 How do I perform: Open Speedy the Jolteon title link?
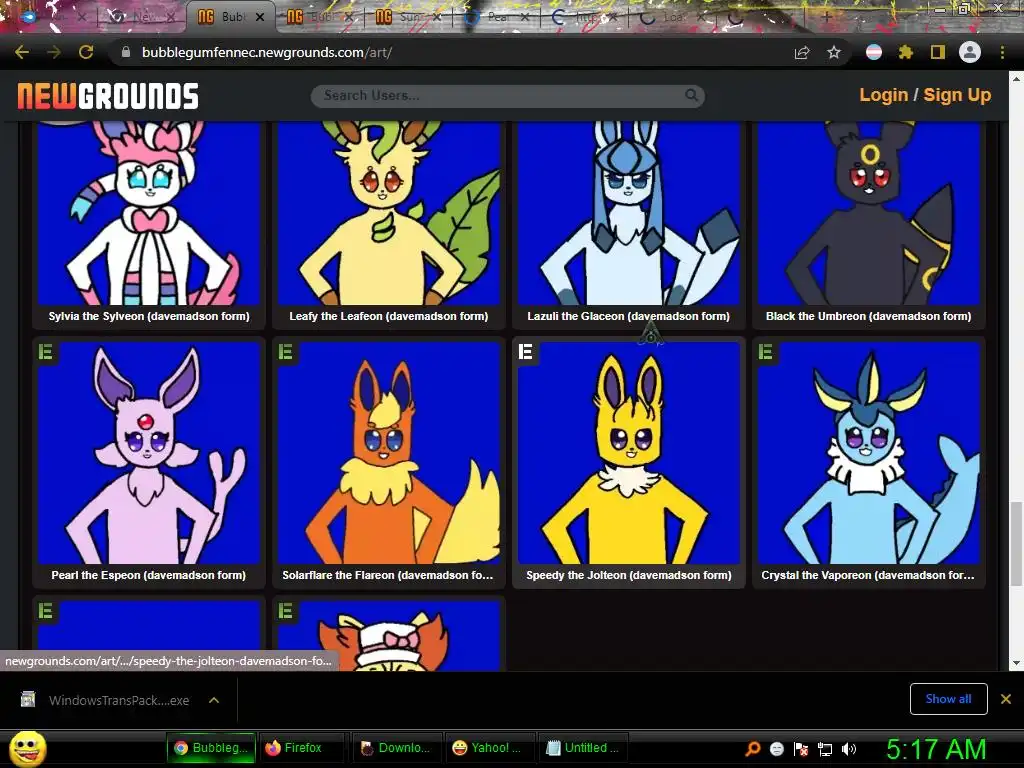pos(629,575)
